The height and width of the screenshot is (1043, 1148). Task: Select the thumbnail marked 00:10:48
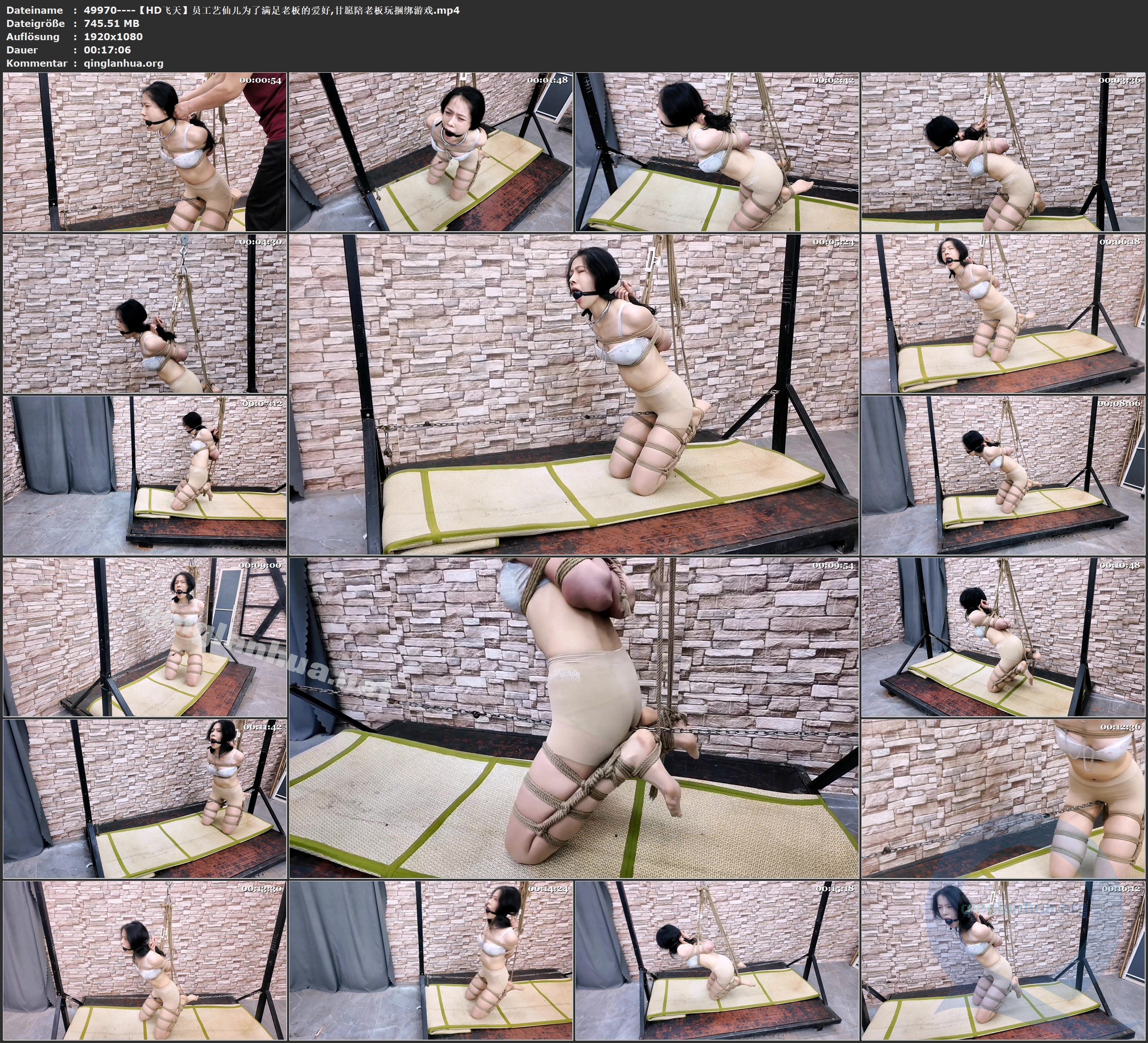[x=1003, y=637]
